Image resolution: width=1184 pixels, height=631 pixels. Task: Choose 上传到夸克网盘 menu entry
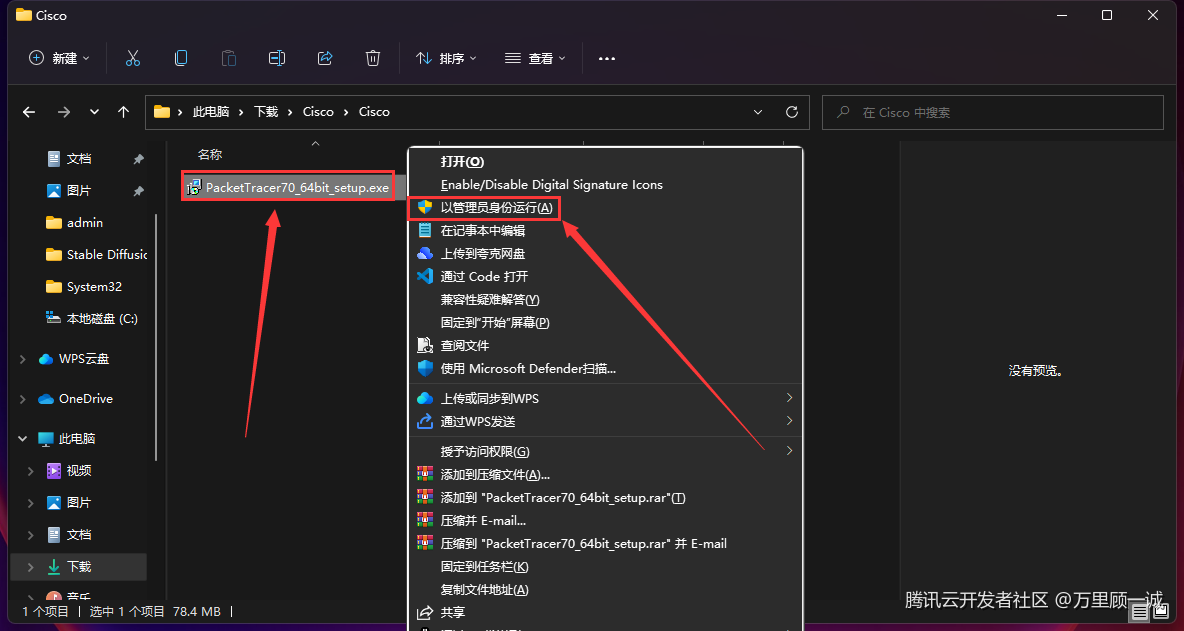[x=483, y=254]
